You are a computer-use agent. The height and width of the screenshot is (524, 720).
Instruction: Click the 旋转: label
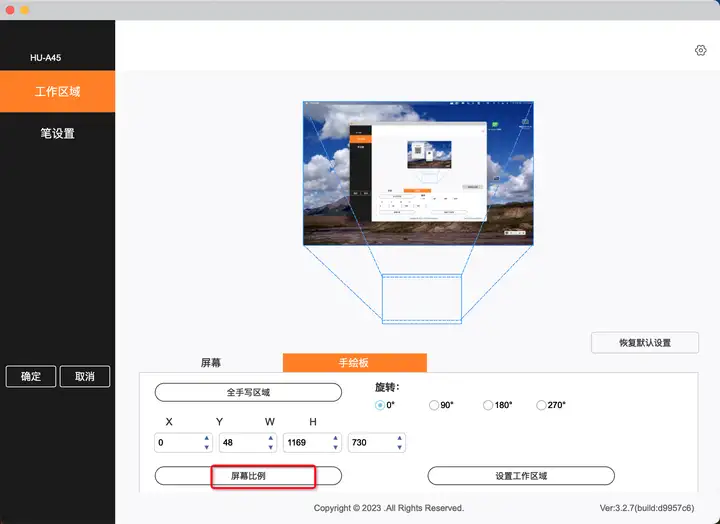coord(387,387)
